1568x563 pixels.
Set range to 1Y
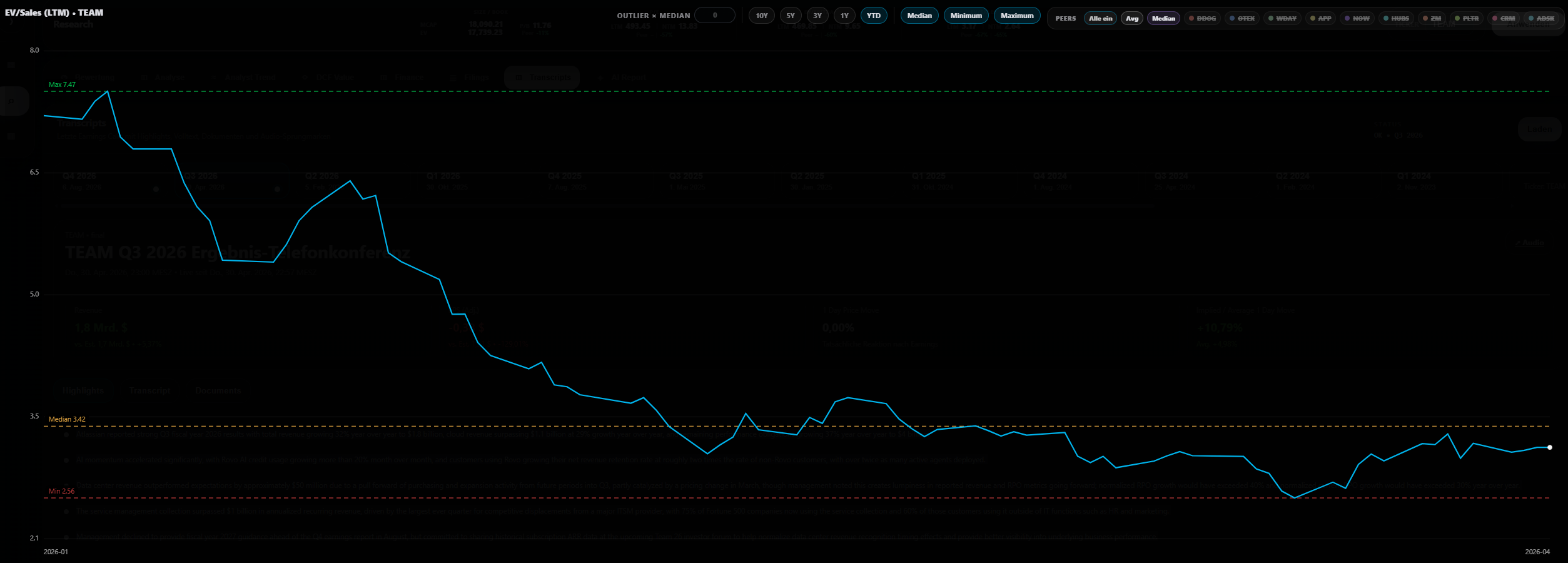pyautogui.click(x=844, y=16)
